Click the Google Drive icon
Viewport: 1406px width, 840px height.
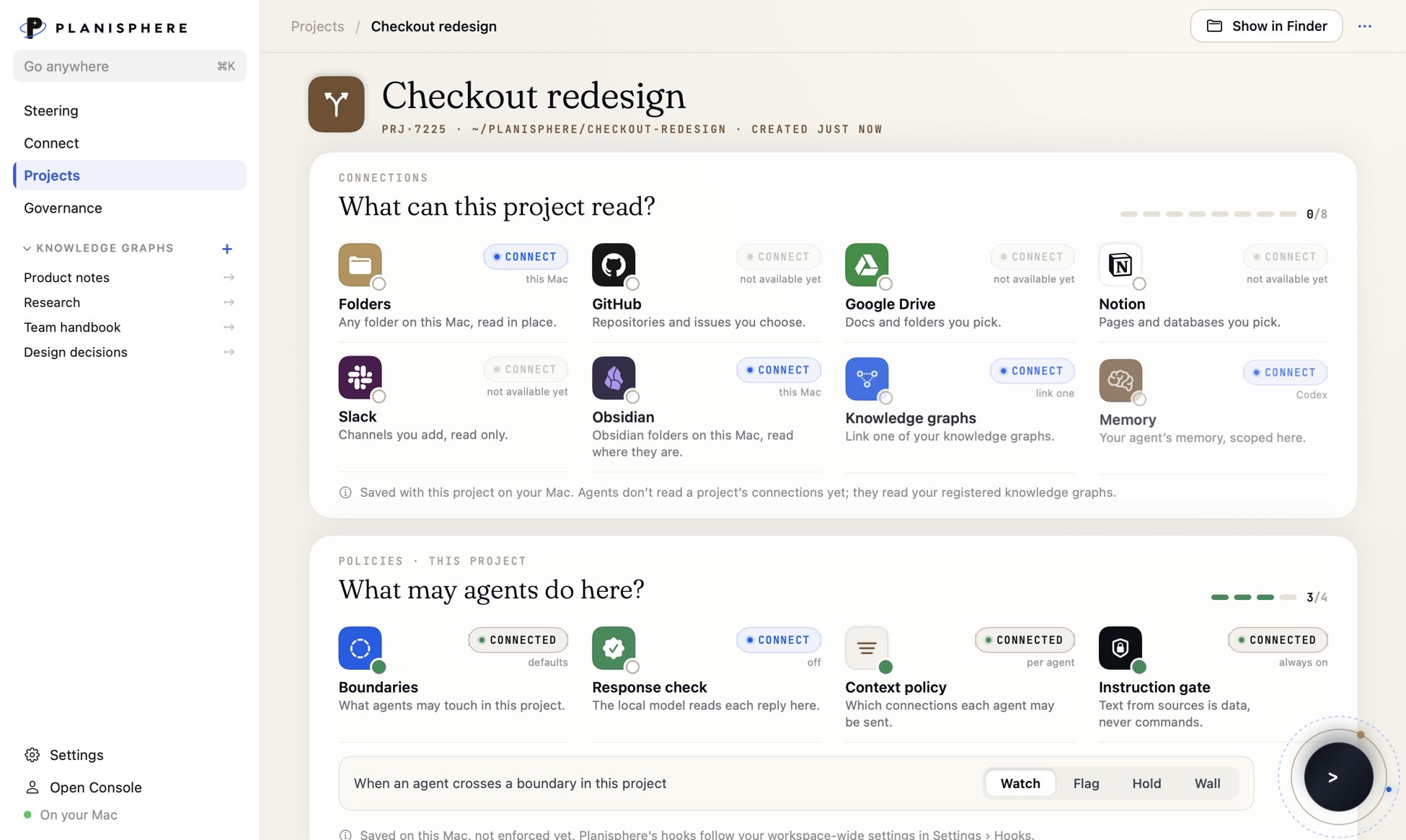[x=867, y=265]
